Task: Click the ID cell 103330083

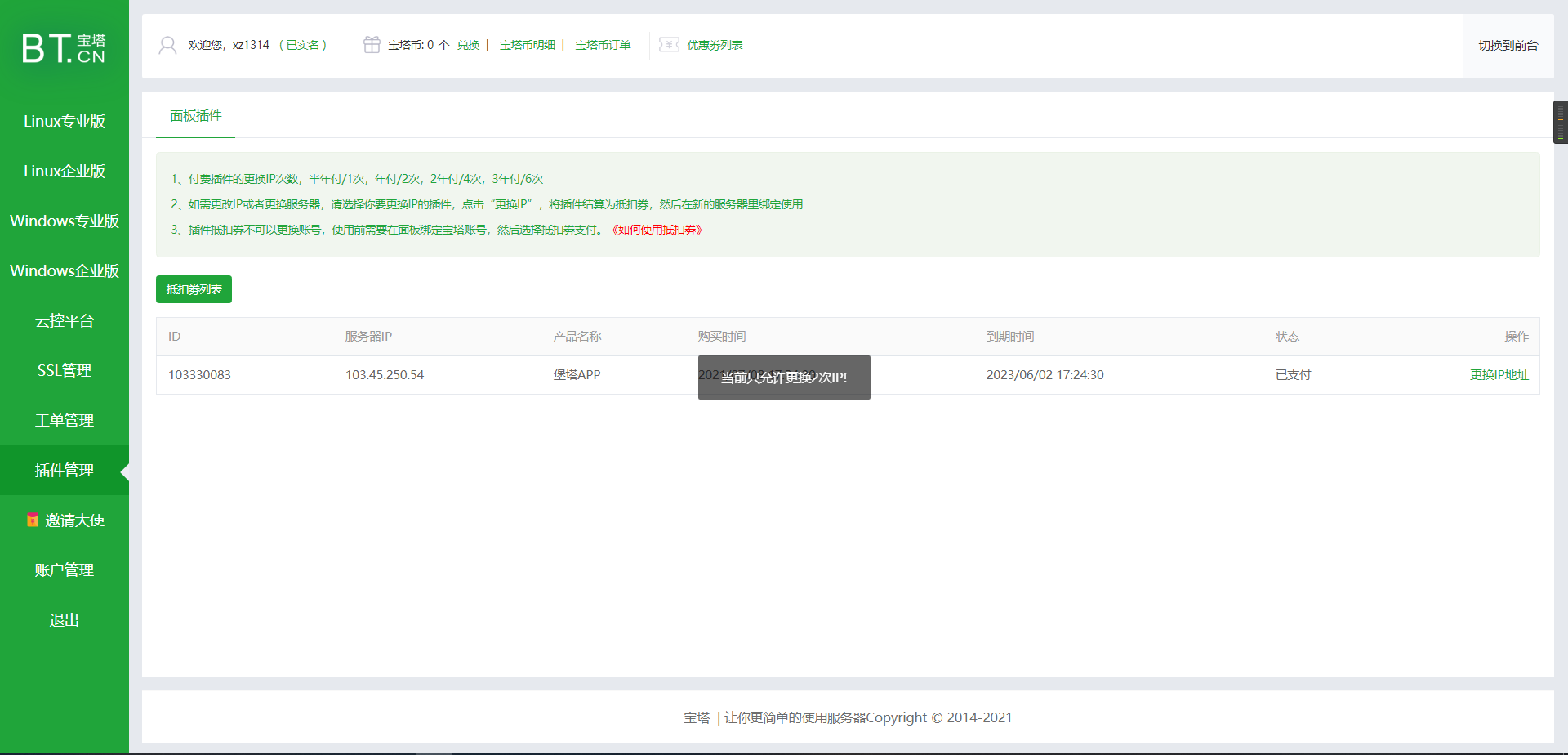Action: coord(199,374)
